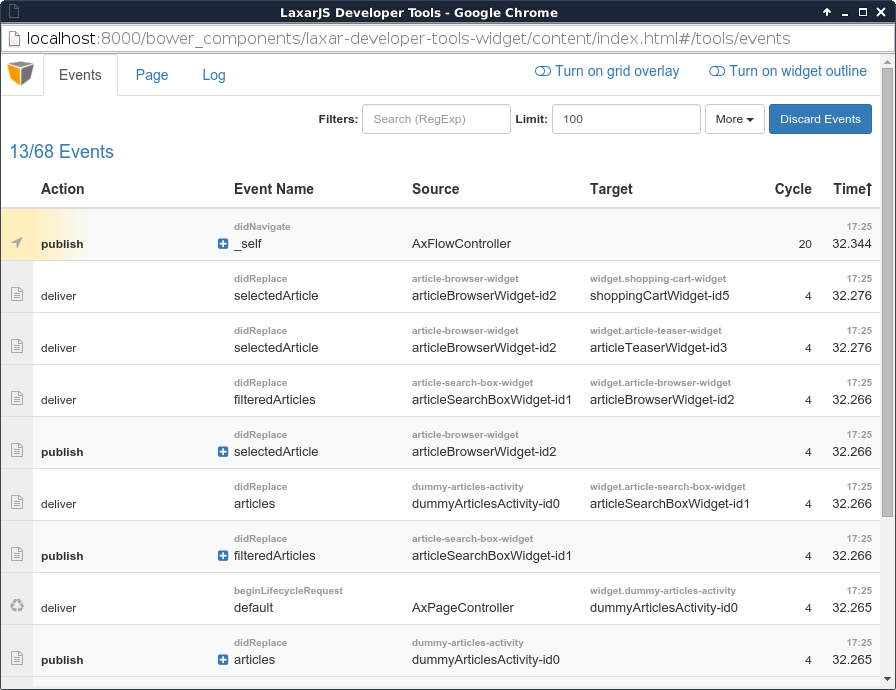Expand the _self didNavigate event details
The width and height of the screenshot is (896, 690).
(223, 244)
